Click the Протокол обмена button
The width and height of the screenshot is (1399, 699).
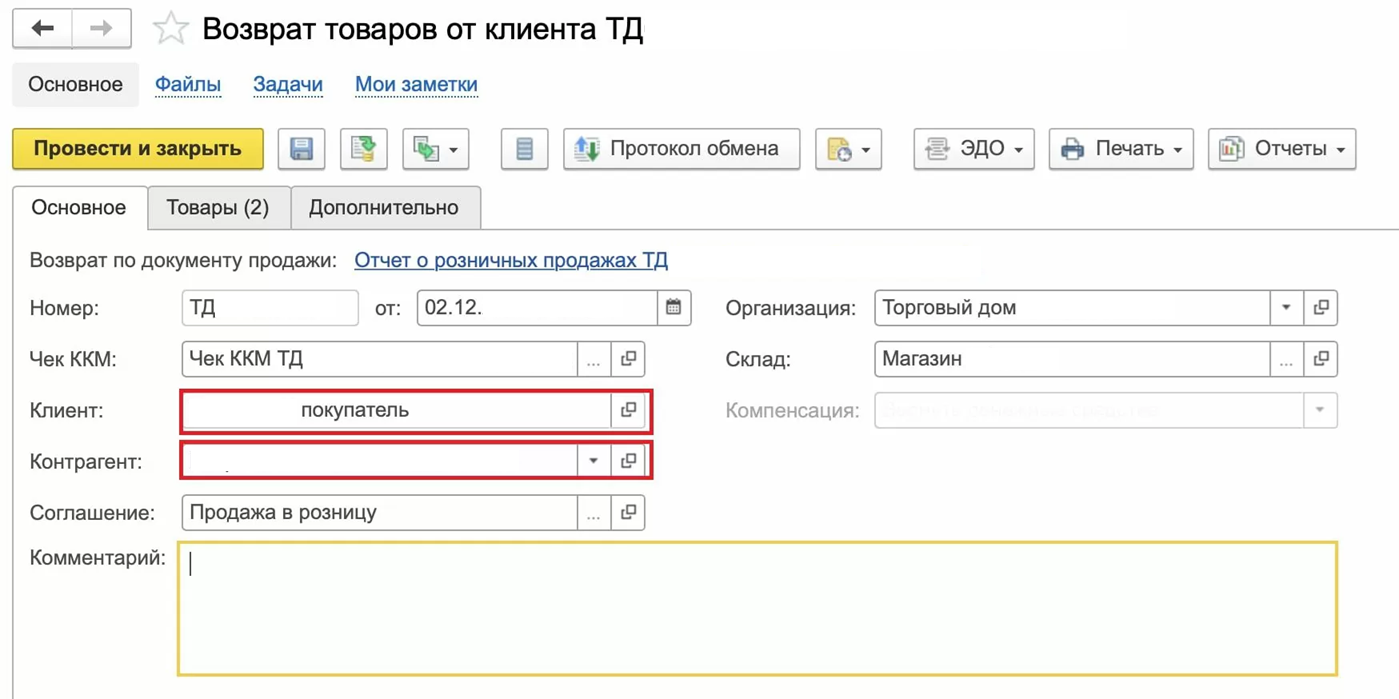coord(681,149)
